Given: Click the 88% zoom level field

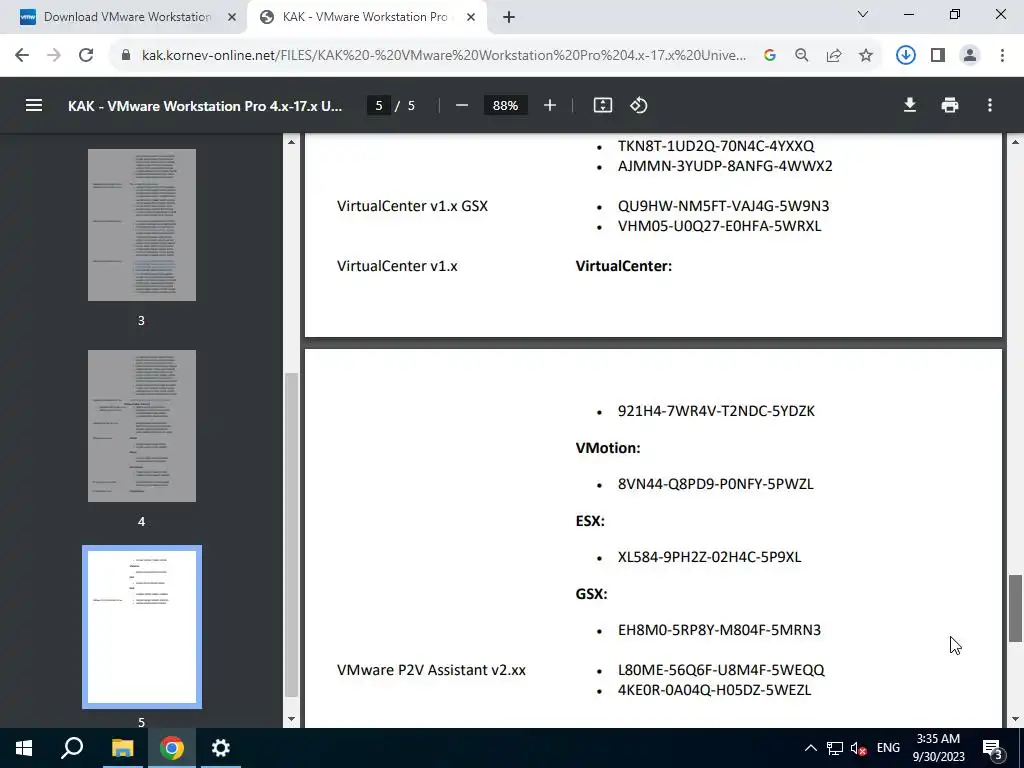Looking at the screenshot, I should (x=505, y=105).
